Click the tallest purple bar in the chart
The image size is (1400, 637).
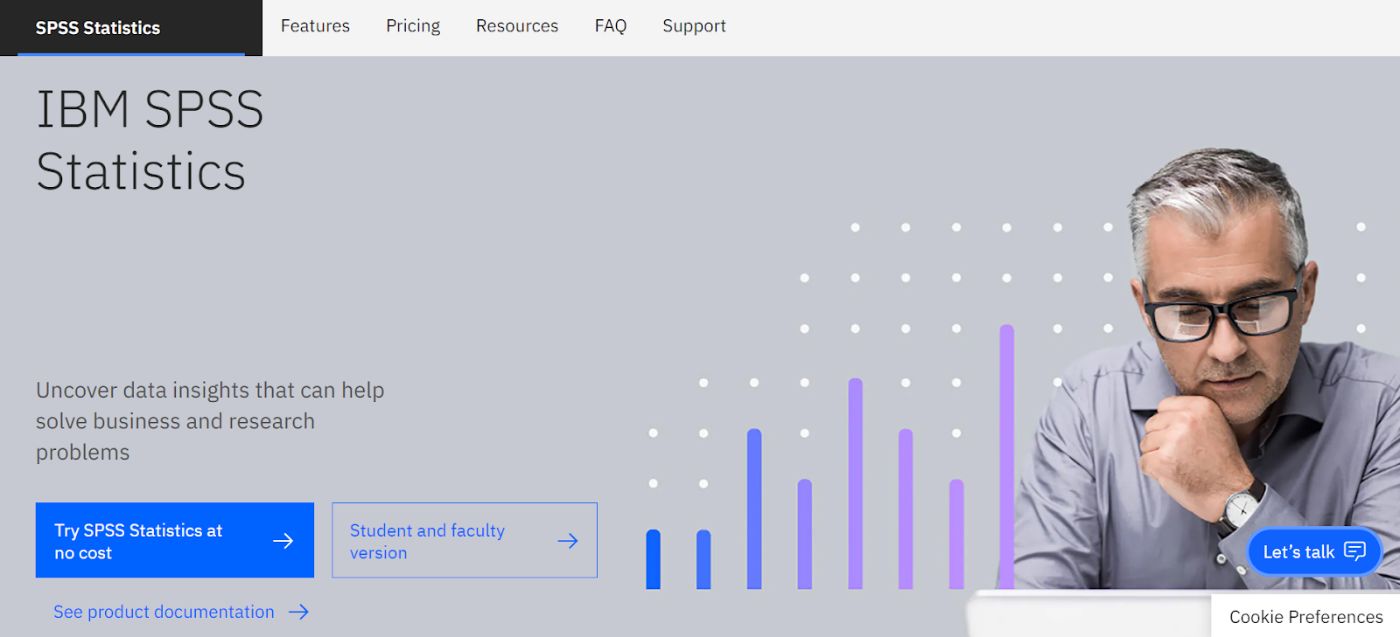[1006, 456]
